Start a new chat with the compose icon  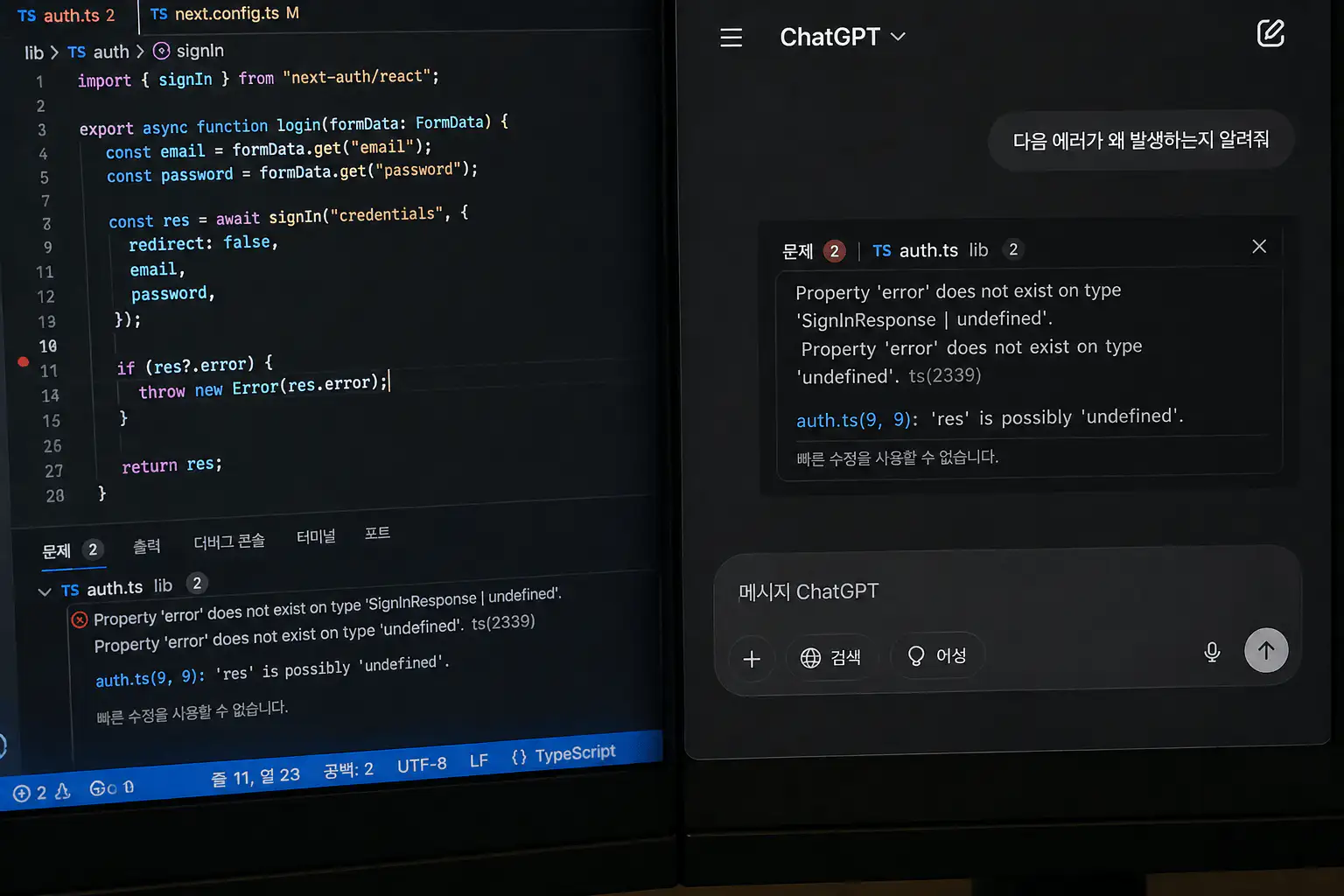(x=1269, y=33)
